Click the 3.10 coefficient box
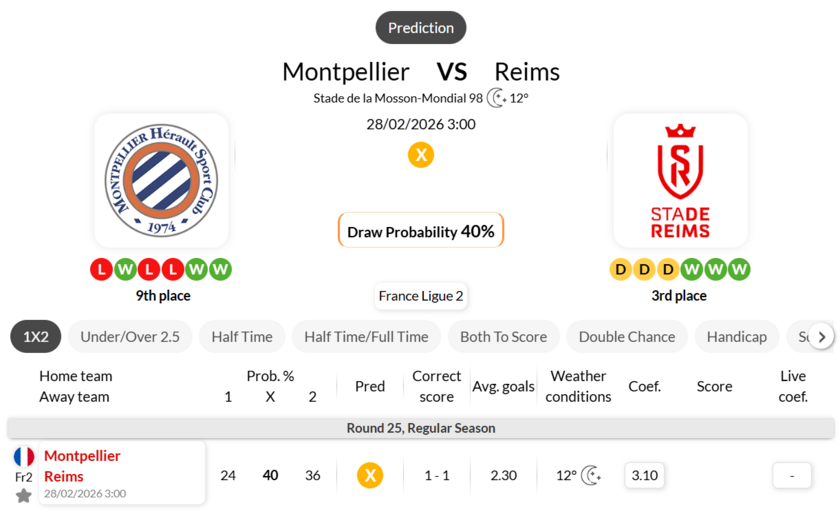Image resolution: width=840 pixels, height=518 pixels. [x=645, y=476]
